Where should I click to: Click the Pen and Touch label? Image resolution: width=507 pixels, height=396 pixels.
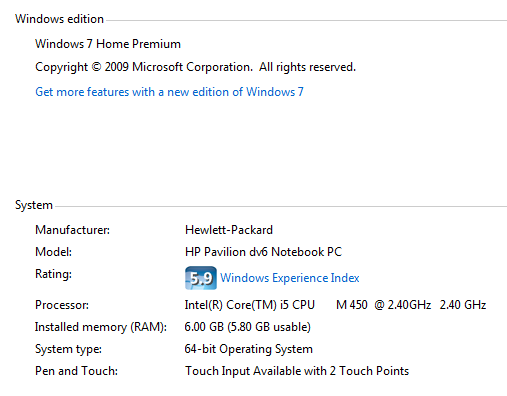pos(76,371)
